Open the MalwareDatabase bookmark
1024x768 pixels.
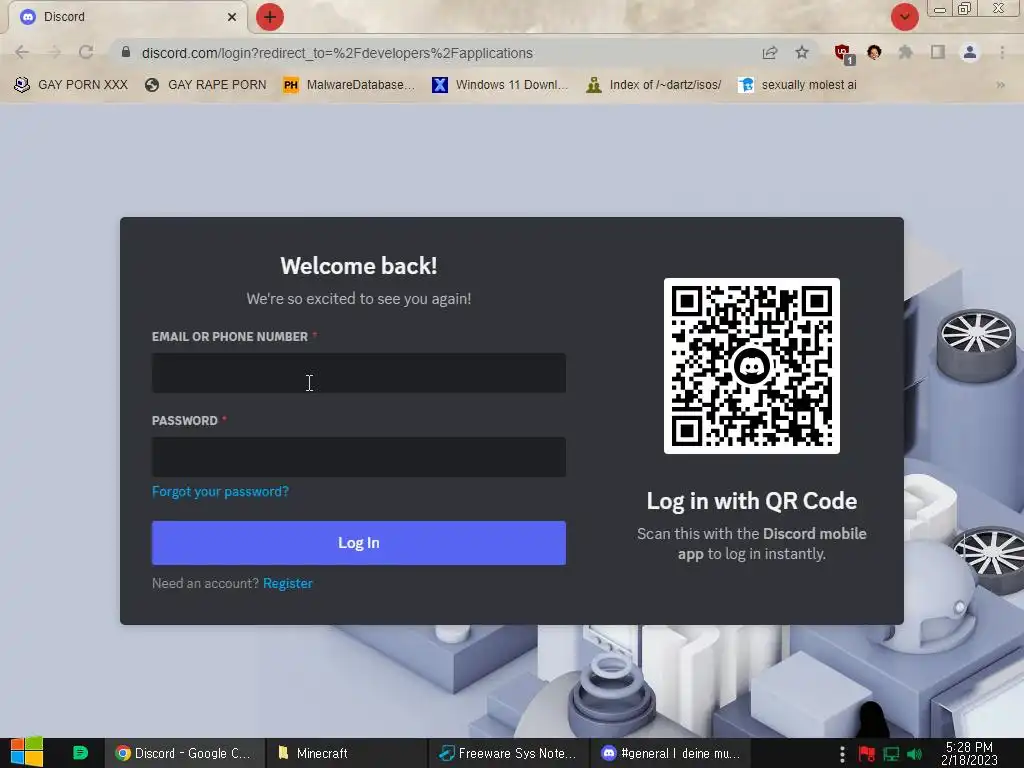click(x=349, y=85)
